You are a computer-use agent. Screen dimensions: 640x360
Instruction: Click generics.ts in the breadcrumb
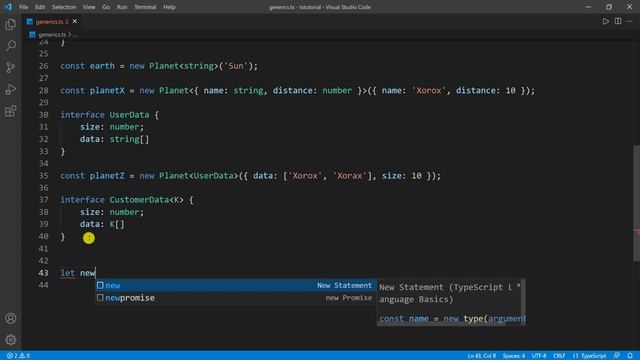51,35
